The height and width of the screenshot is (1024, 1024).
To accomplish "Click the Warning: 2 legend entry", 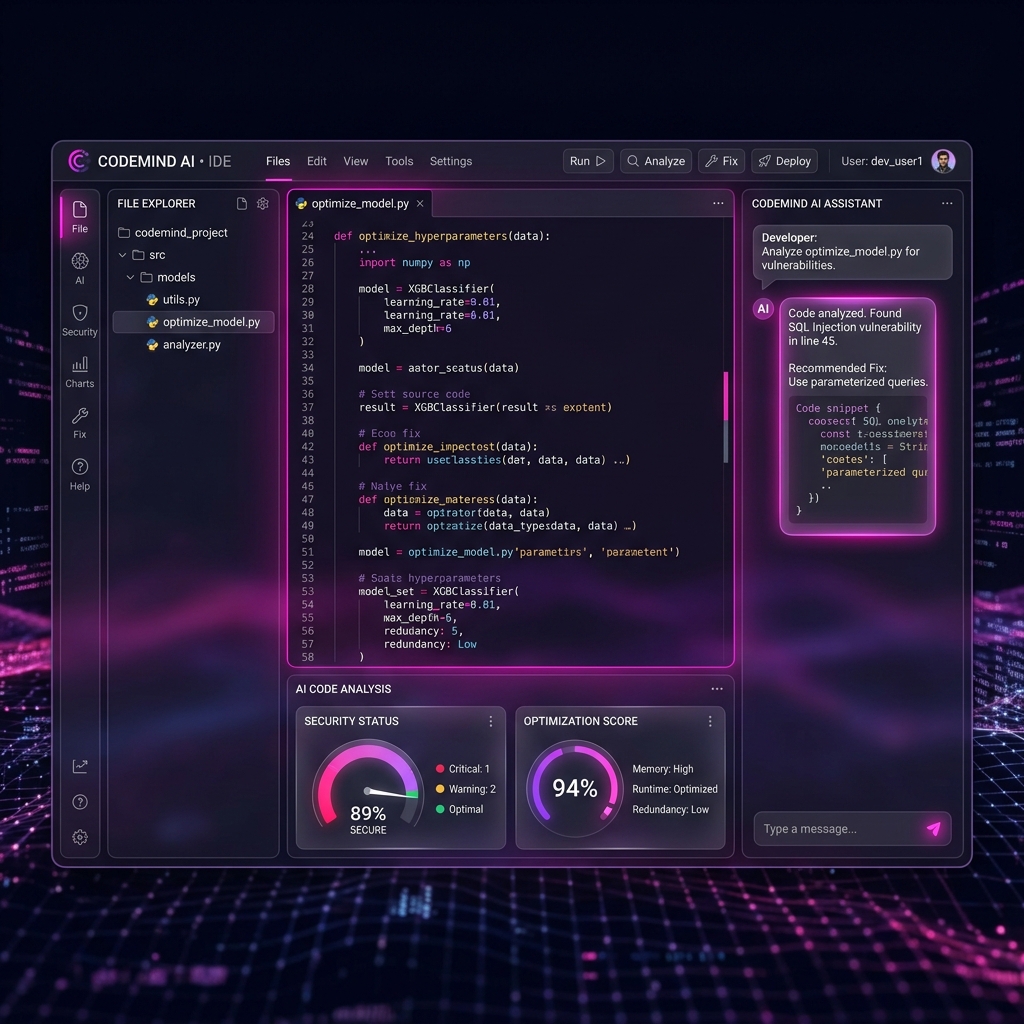I will click(x=466, y=789).
